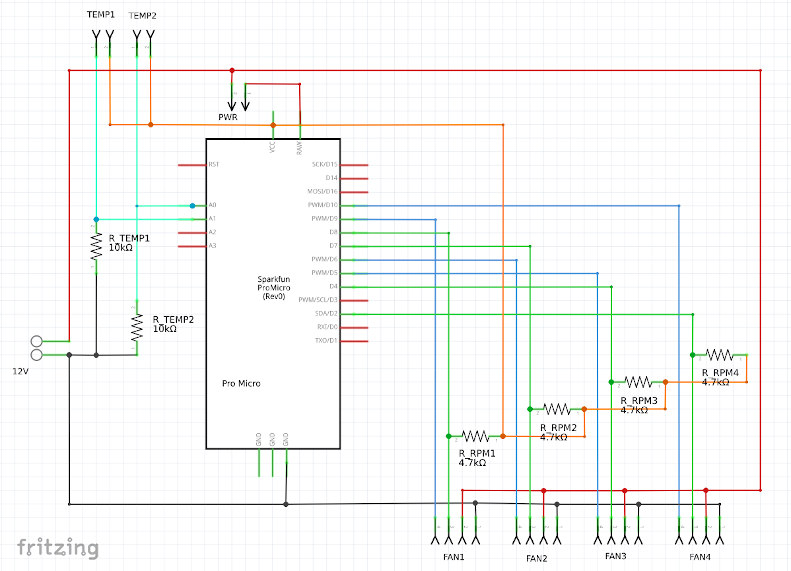Image resolution: width=791 pixels, height=571 pixels.
Task: Click the R_RPM1 label text
Action: [x=477, y=453]
